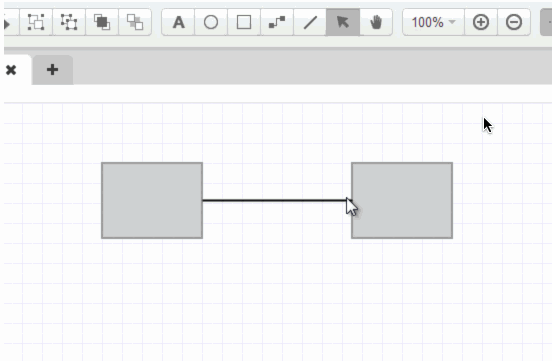Open the 100% zoom level dropdown
This screenshot has width=552, height=361.
point(433,22)
